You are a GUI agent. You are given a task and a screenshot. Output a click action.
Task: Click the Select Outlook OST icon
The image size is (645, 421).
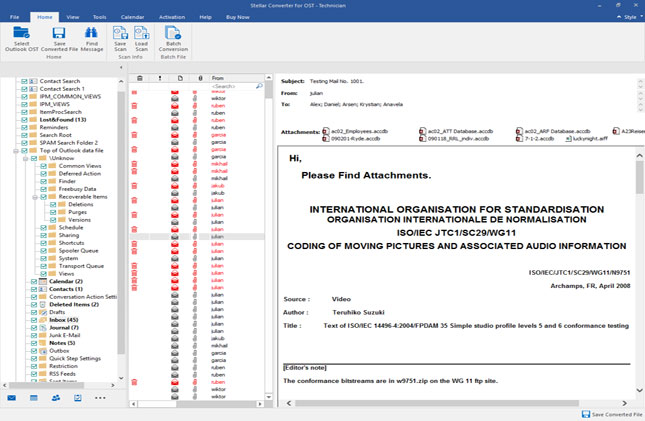[x=21, y=33]
